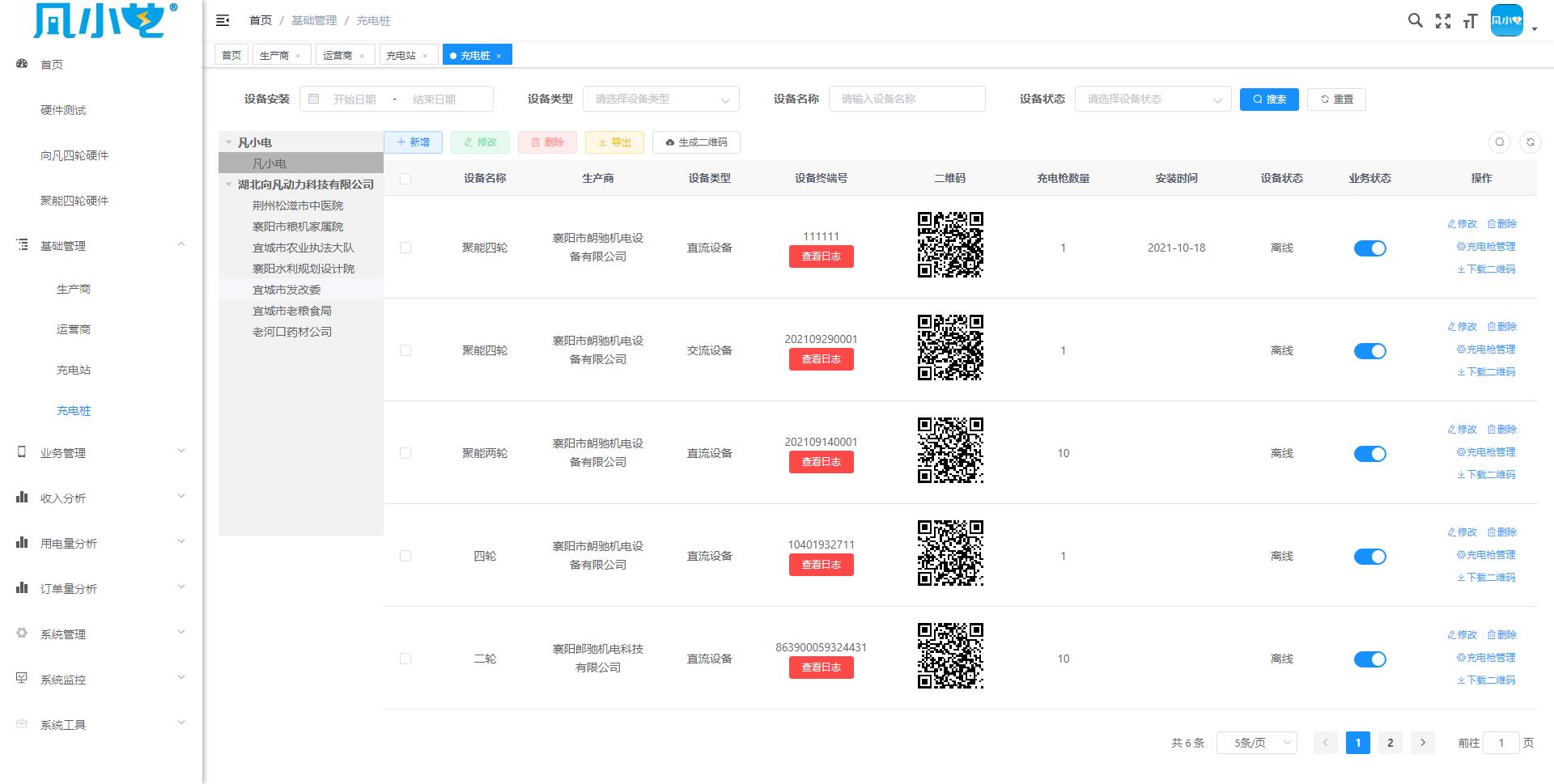The image size is (1554, 784).
Task: Click the search magnifier icon in the top bar
Action: pos(1415,20)
